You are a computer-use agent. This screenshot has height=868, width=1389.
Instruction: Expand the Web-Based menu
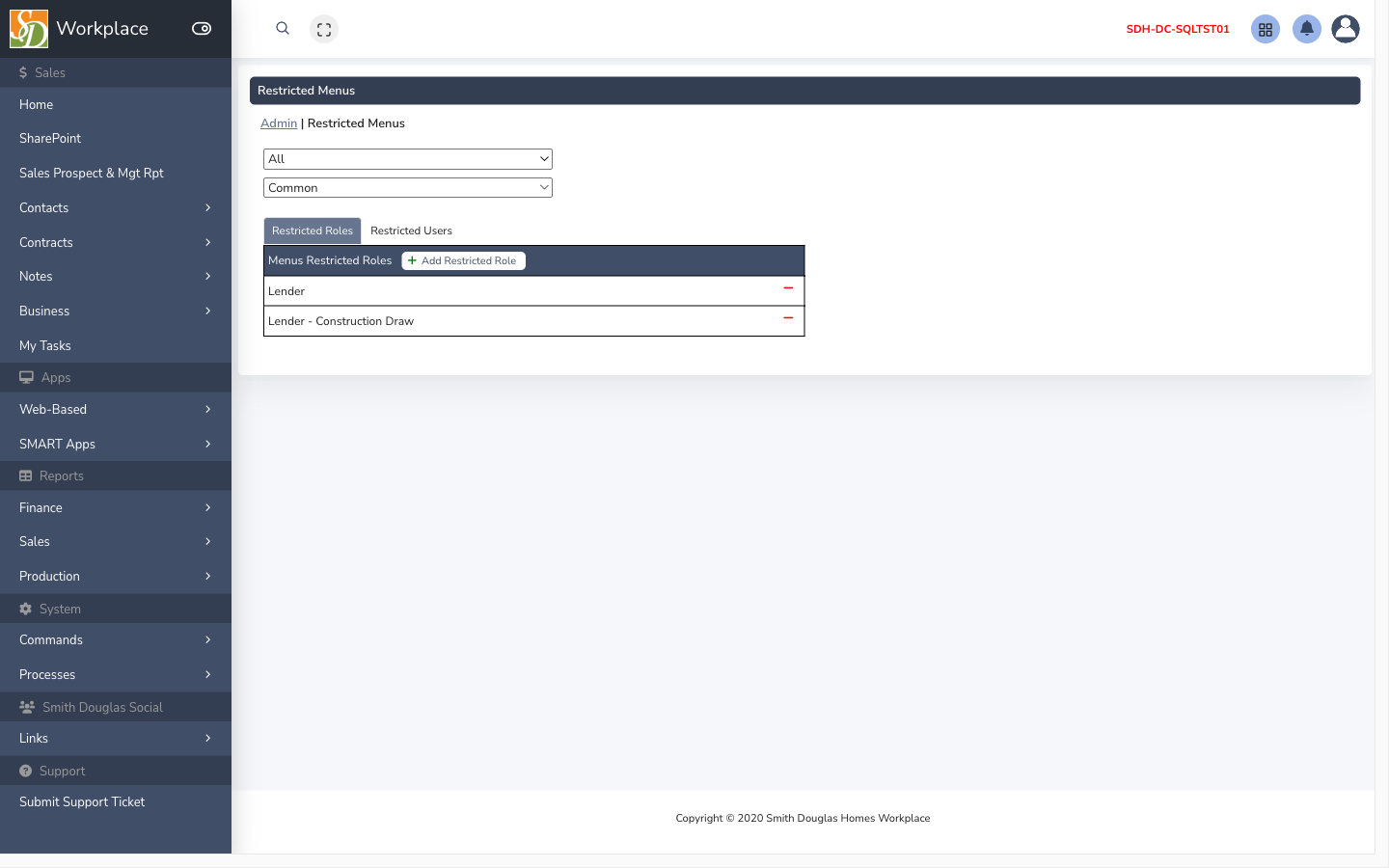point(116,409)
